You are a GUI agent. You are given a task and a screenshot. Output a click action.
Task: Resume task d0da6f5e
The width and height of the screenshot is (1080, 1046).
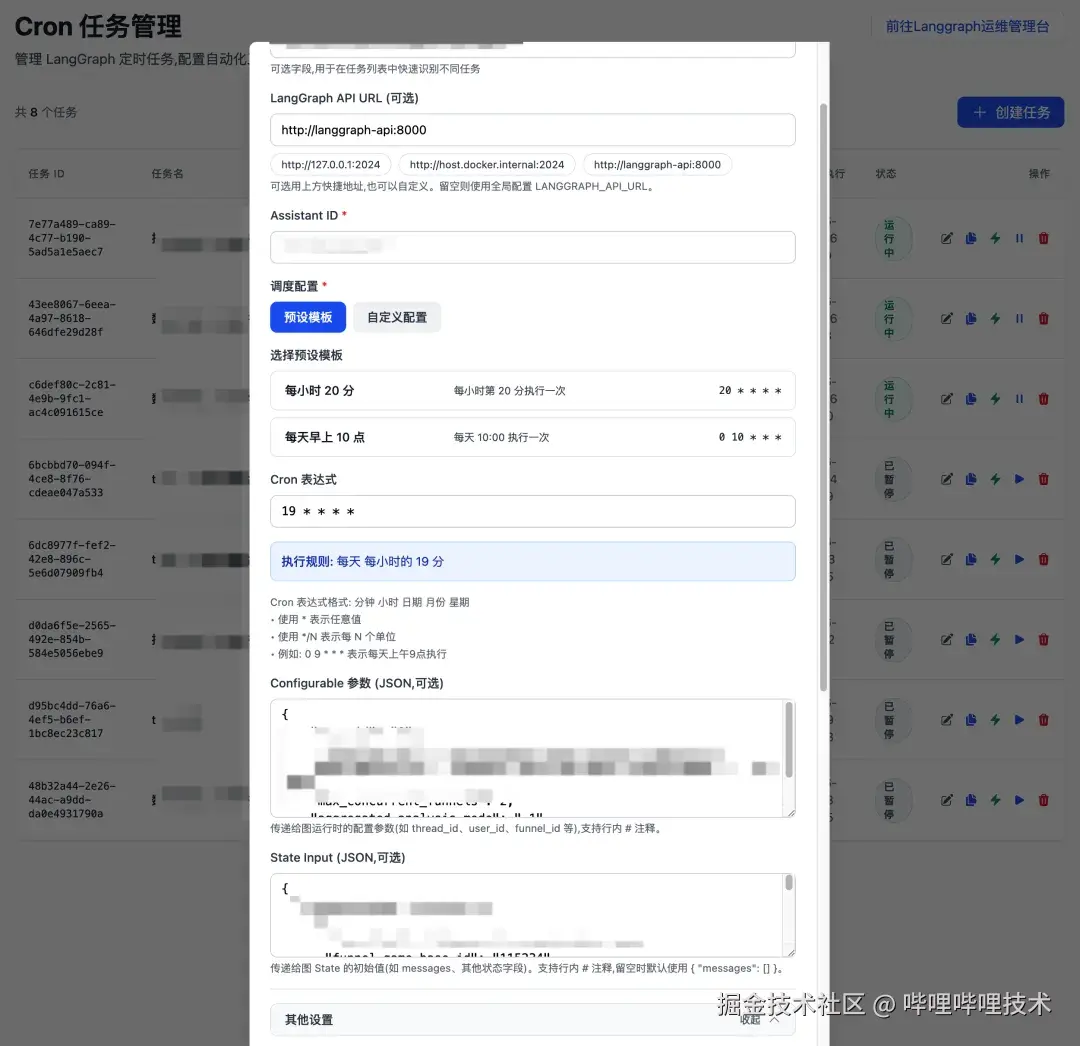pyautogui.click(x=1019, y=640)
